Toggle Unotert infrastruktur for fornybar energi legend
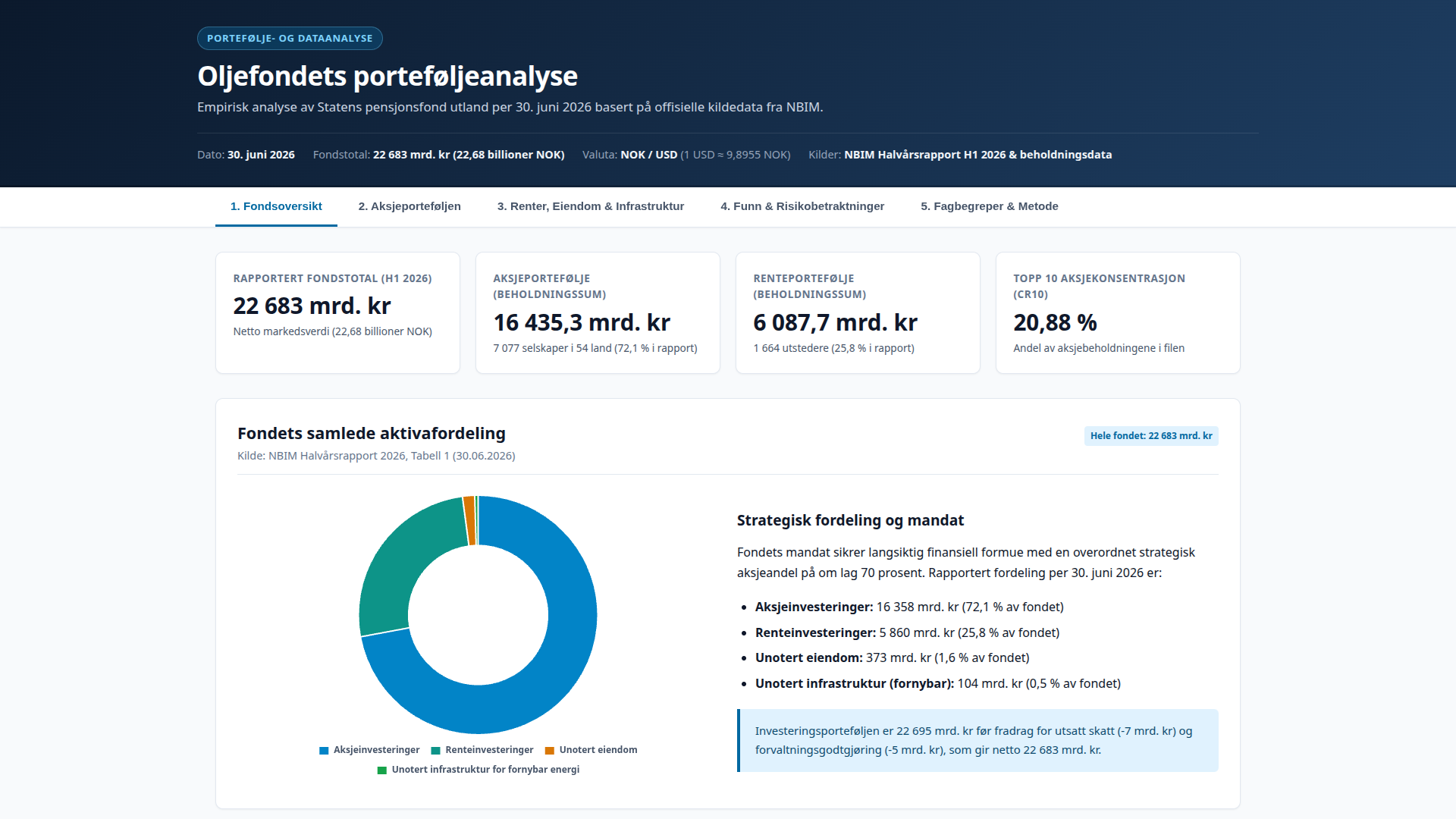 pos(479,770)
